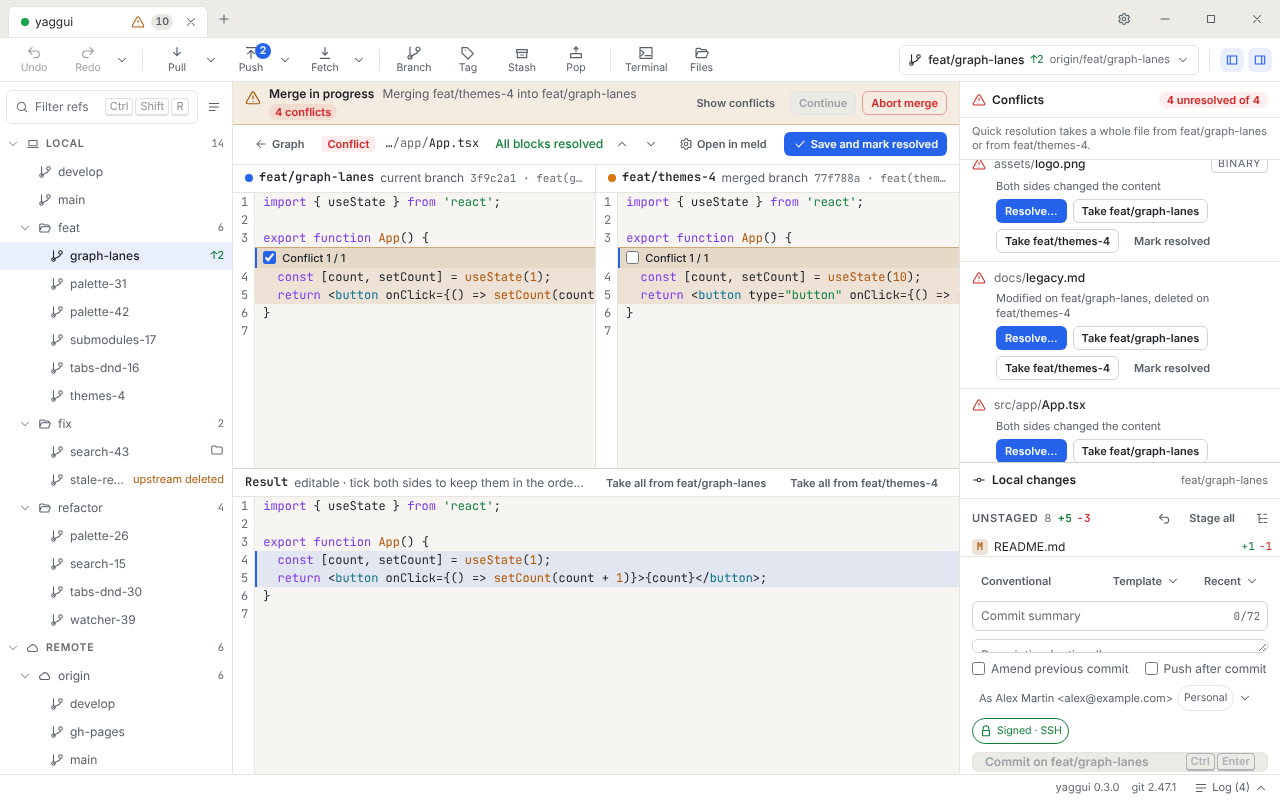Screen dimensions: 1280x800
Task: Open the Files view icon
Action: (701, 59)
